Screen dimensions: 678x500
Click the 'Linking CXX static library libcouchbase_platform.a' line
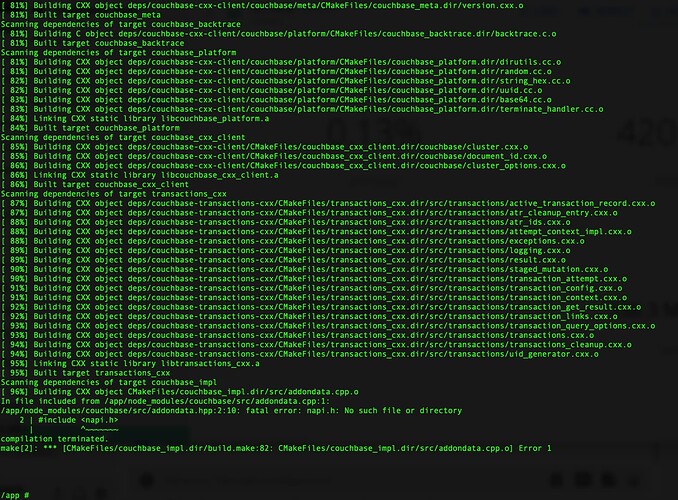pyautogui.click(x=134, y=119)
